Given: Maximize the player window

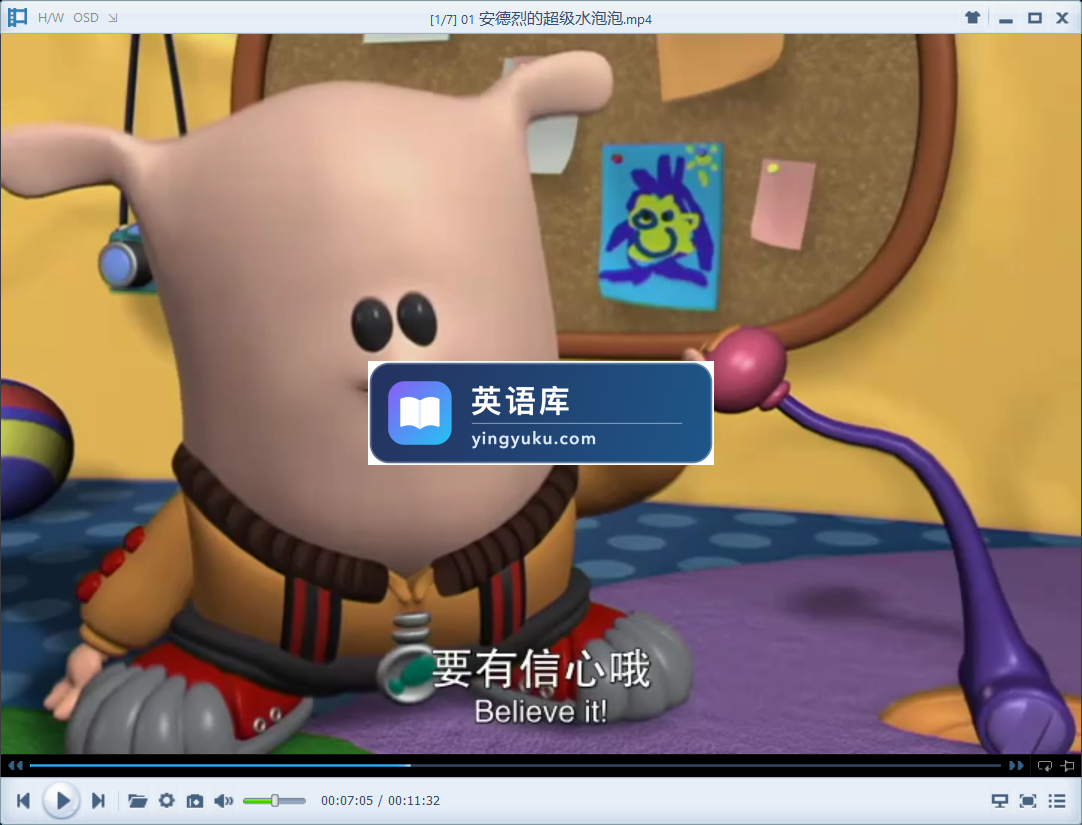Looking at the screenshot, I should point(1034,18).
